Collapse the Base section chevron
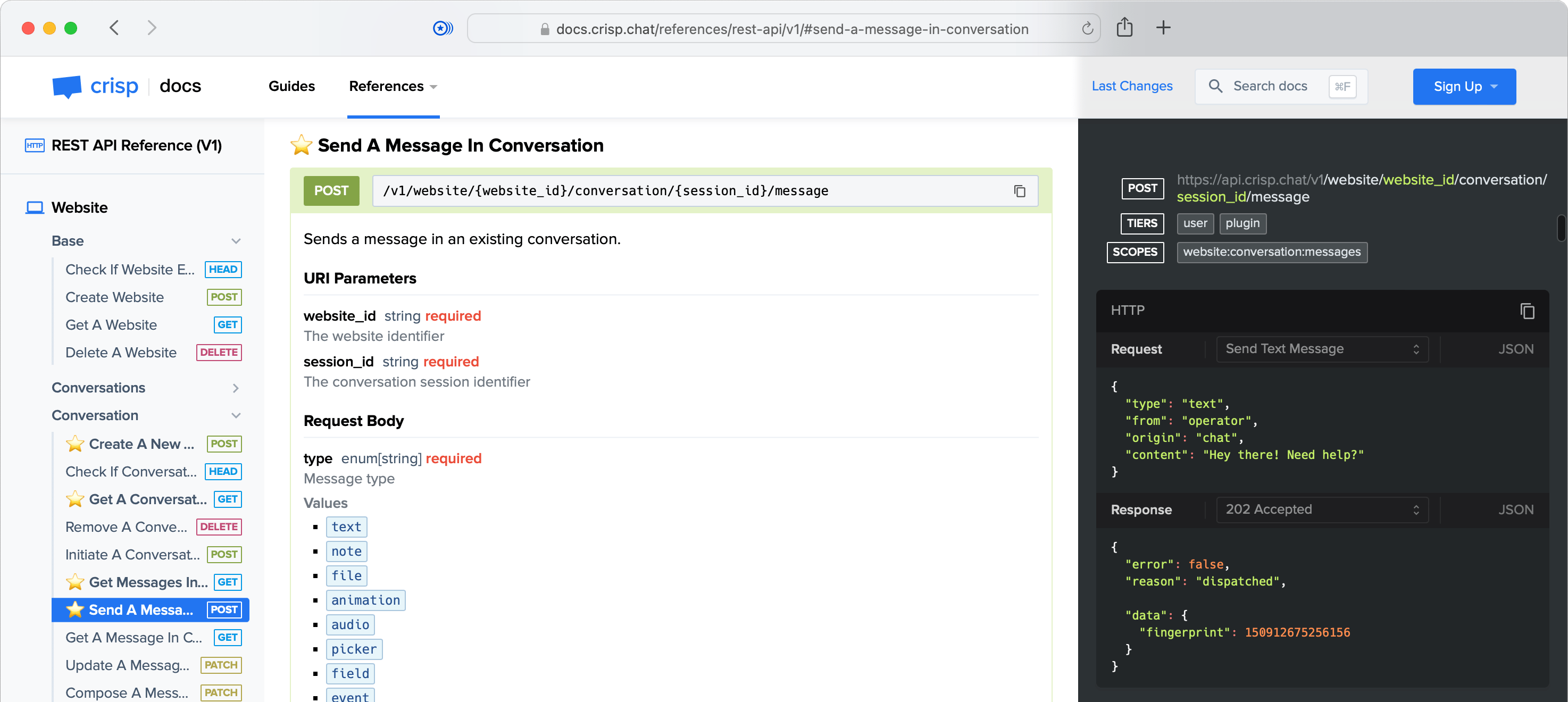 [x=236, y=241]
